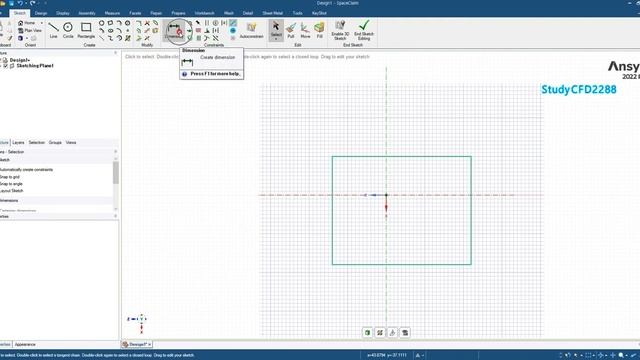
Task: Click the options panel vertical scrollbar
Action: (116, 173)
